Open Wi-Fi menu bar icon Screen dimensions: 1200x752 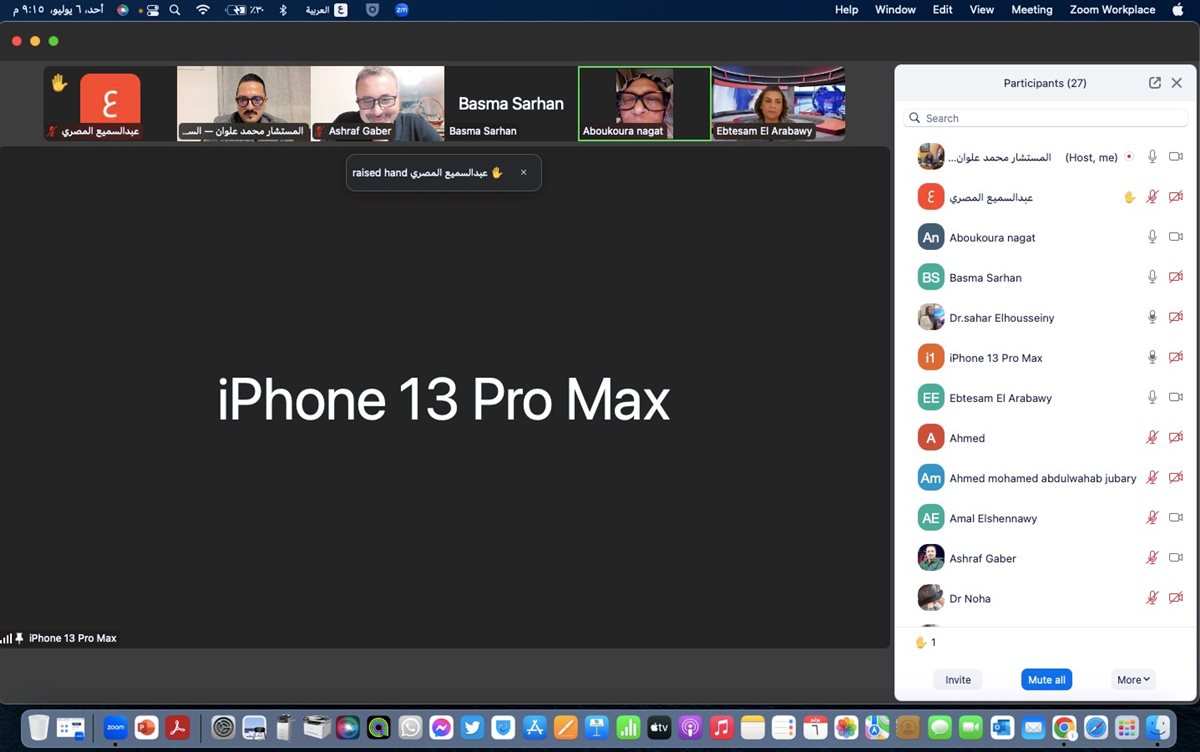[203, 10]
